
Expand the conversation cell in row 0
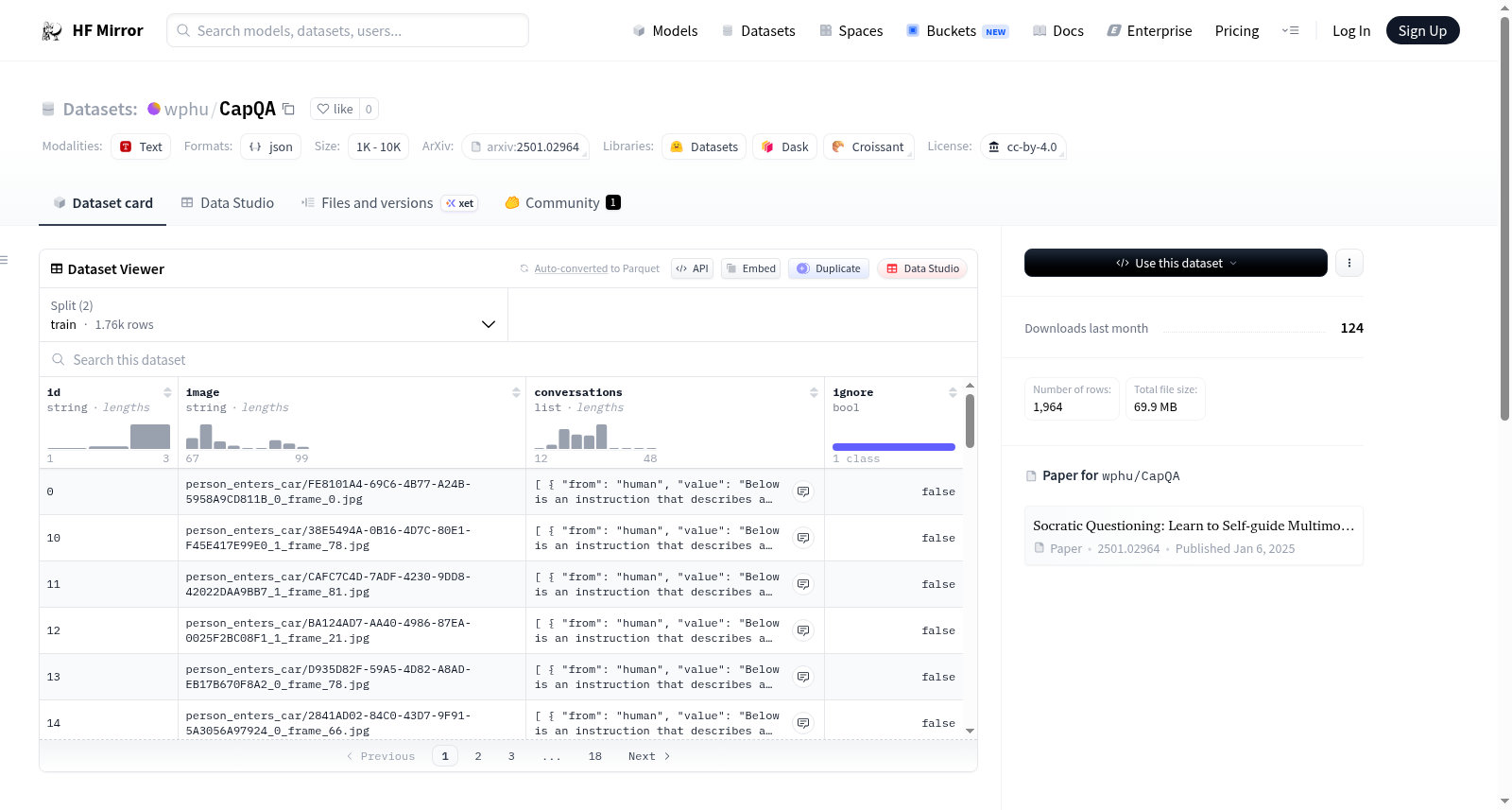pos(803,491)
